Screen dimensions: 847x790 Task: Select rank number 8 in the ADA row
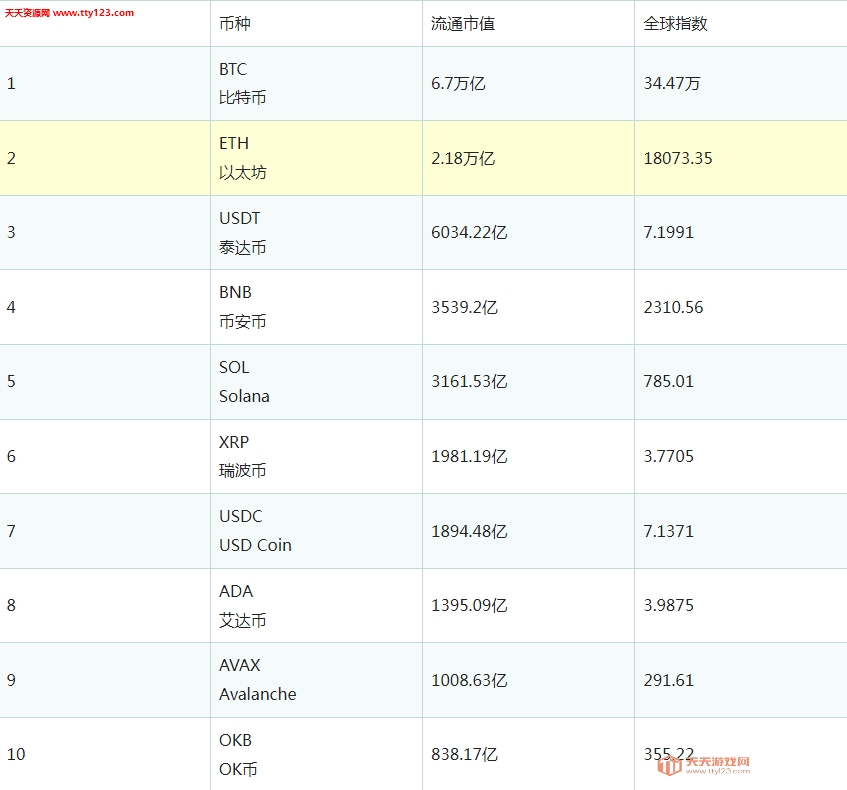click(11, 605)
